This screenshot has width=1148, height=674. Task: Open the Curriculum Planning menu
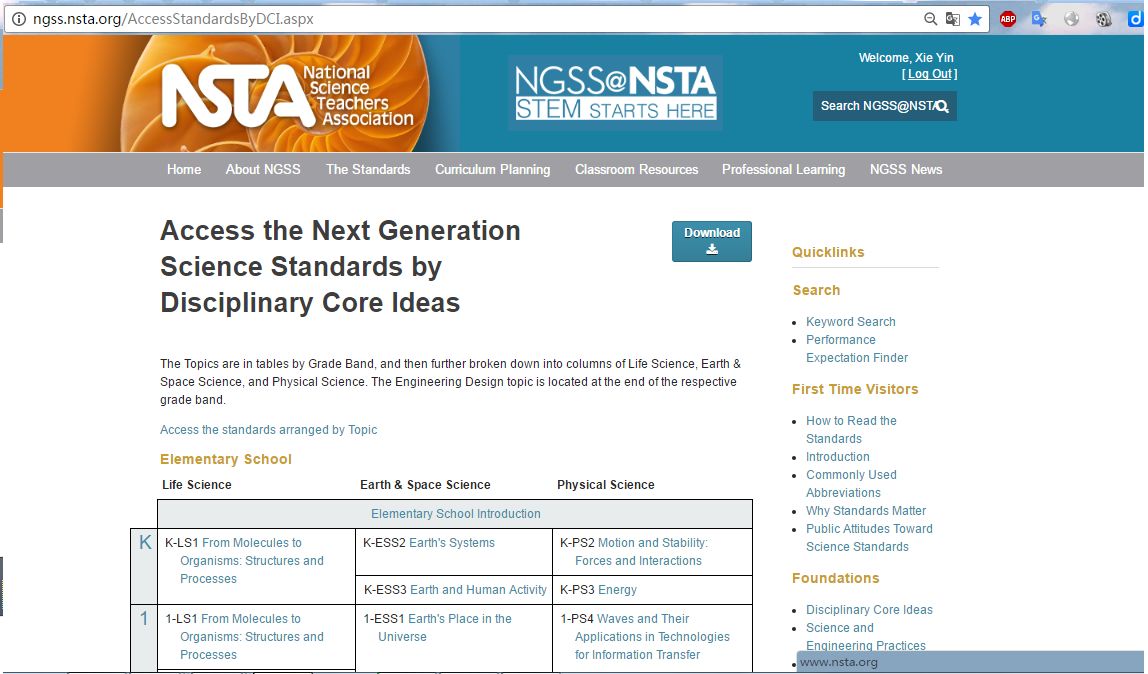(492, 169)
